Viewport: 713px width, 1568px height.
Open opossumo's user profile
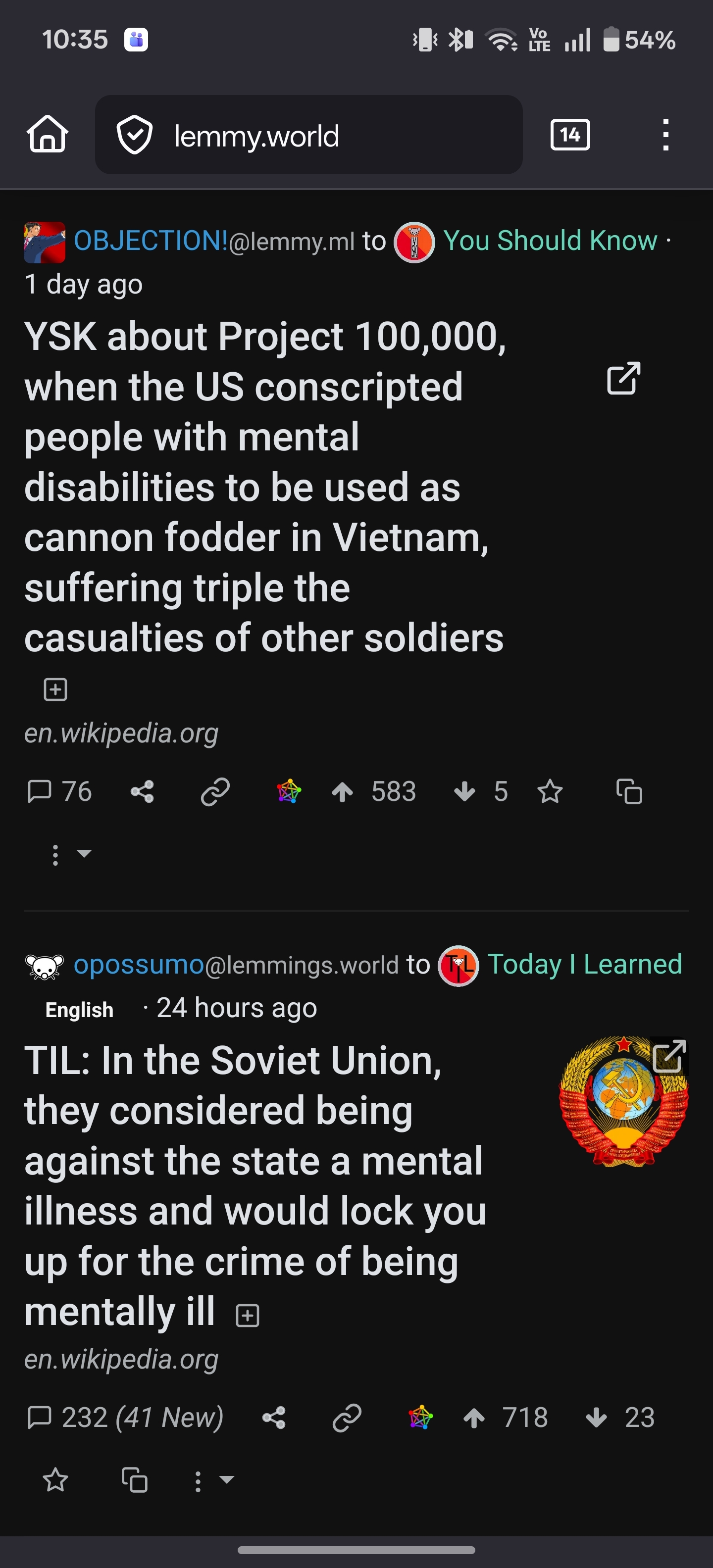click(139, 965)
